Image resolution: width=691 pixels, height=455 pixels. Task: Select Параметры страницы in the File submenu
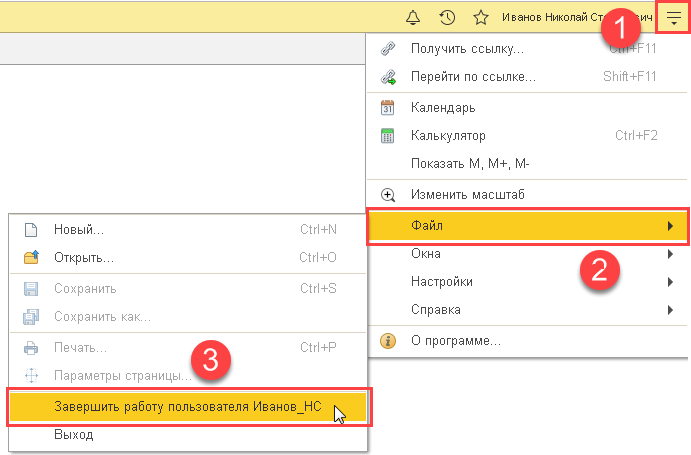188,376
